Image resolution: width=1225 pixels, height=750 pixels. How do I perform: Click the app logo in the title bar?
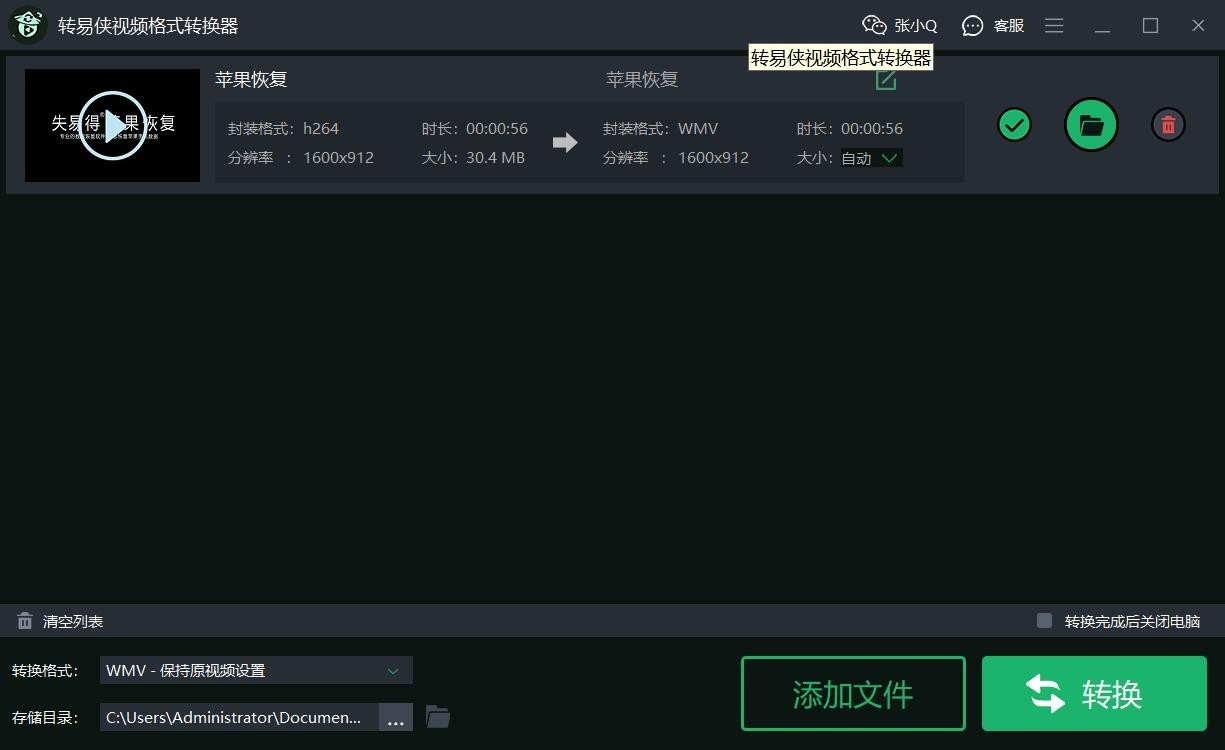pos(27,25)
